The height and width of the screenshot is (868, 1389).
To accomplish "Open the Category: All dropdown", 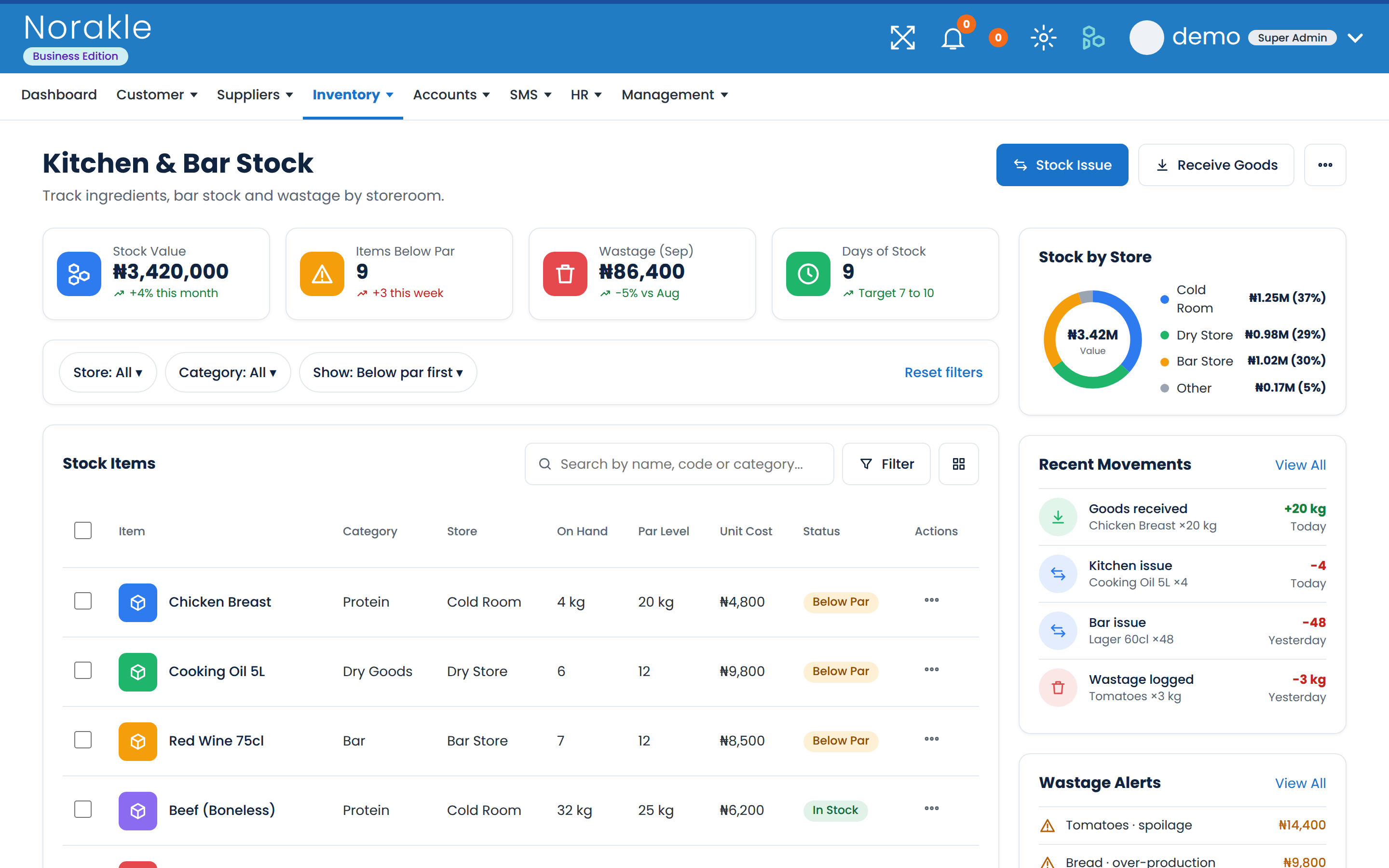I will point(228,373).
